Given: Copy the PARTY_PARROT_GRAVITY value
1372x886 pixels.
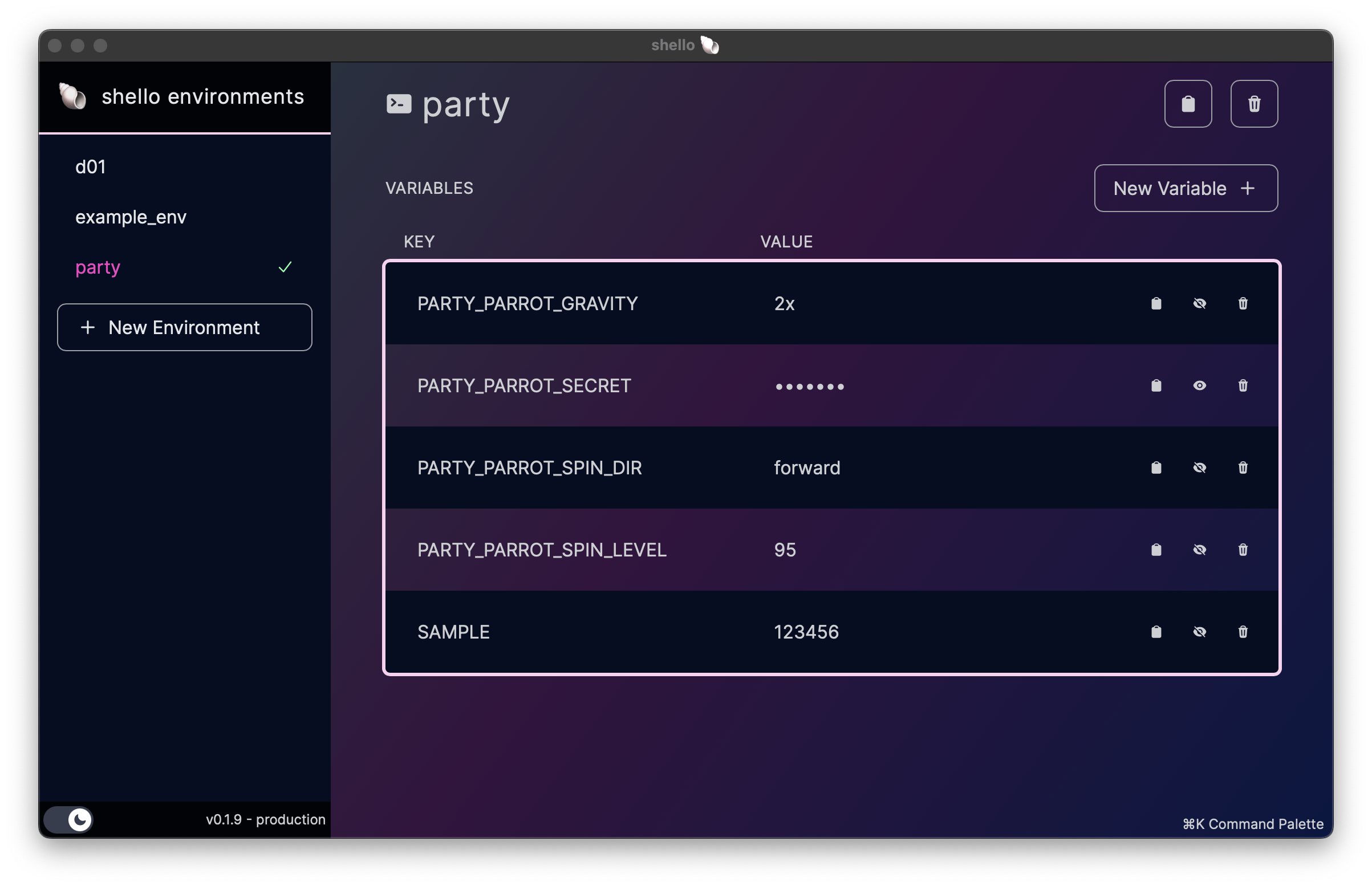Looking at the screenshot, I should click(1156, 303).
